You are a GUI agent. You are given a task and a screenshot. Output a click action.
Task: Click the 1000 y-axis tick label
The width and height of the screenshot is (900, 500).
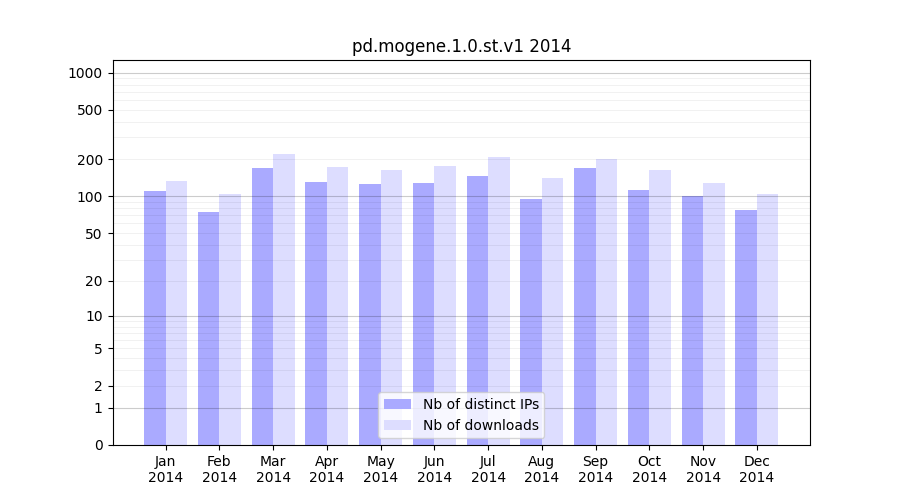[x=85, y=73]
